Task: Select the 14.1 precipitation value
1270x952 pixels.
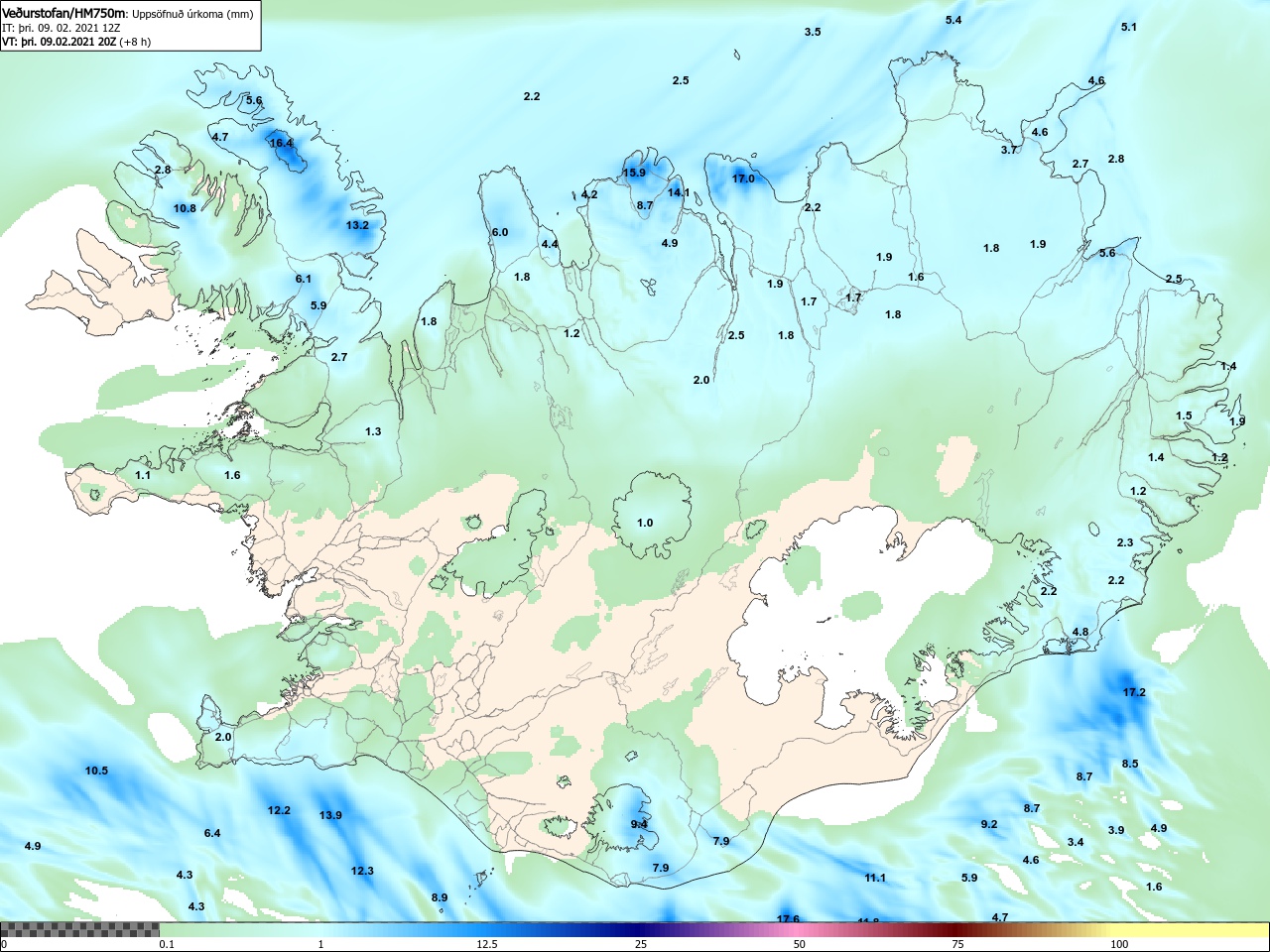Action: (x=678, y=192)
